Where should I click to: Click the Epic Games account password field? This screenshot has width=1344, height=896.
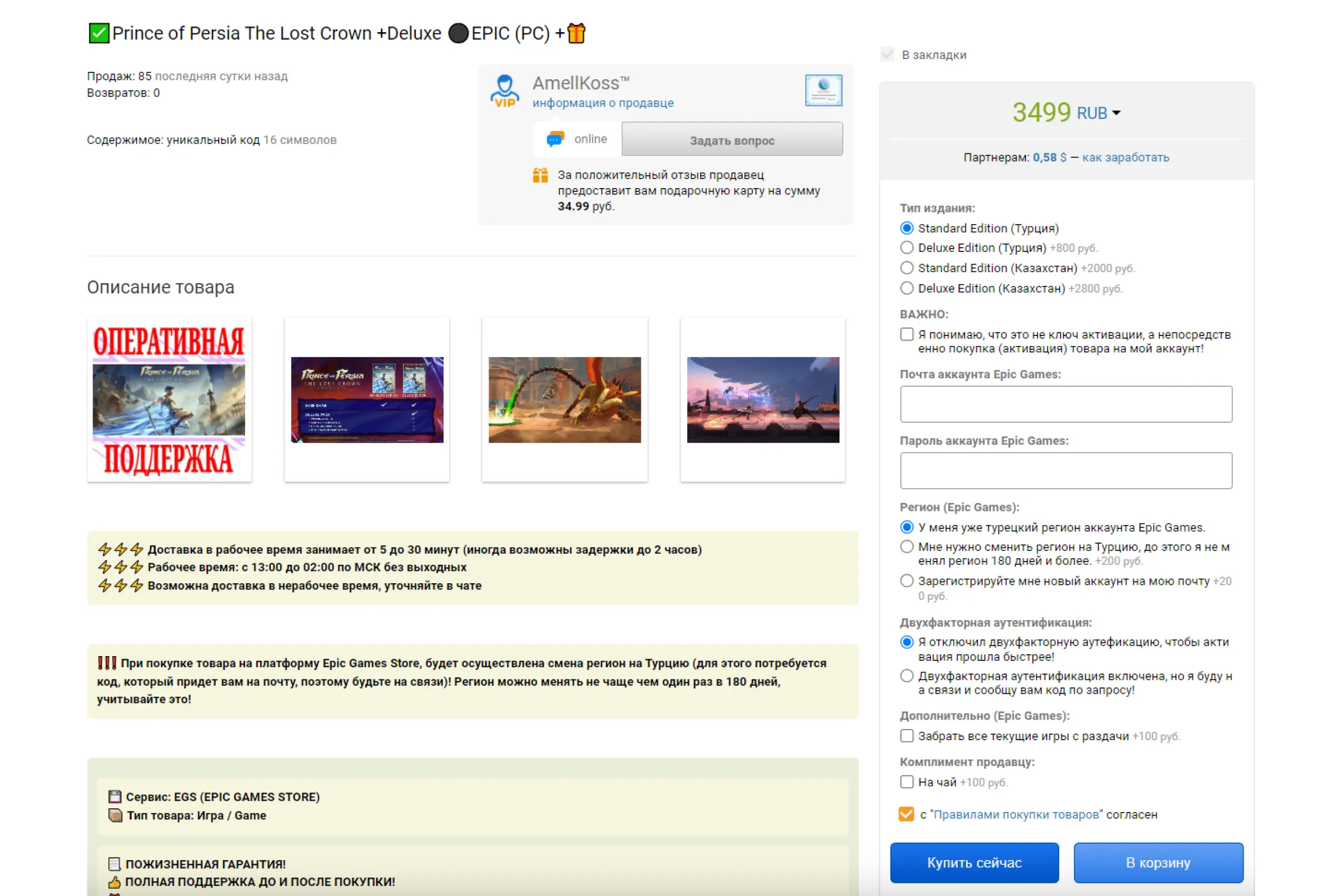[1066, 470]
